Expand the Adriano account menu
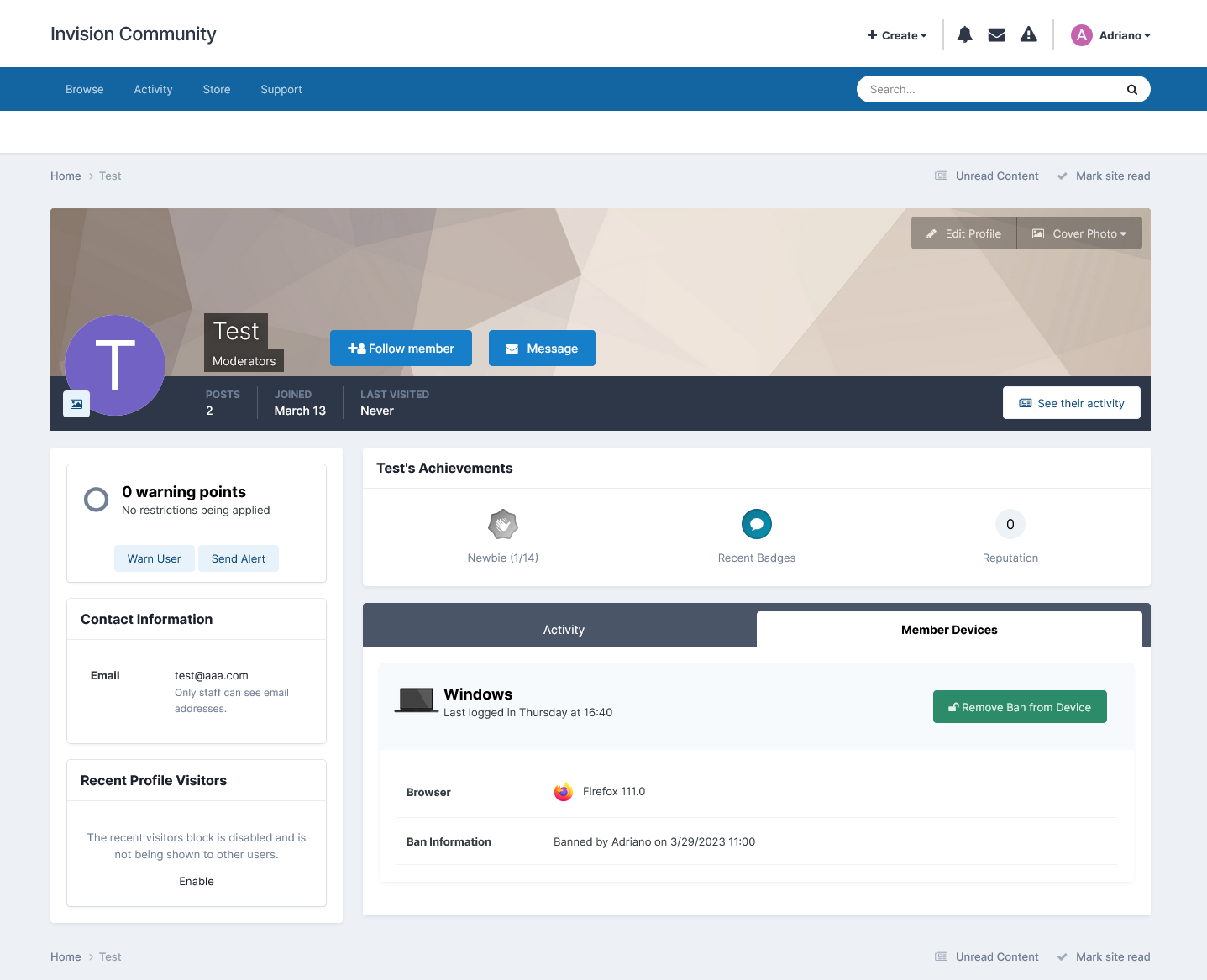1207x980 pixels. (x=1124, y=35)
